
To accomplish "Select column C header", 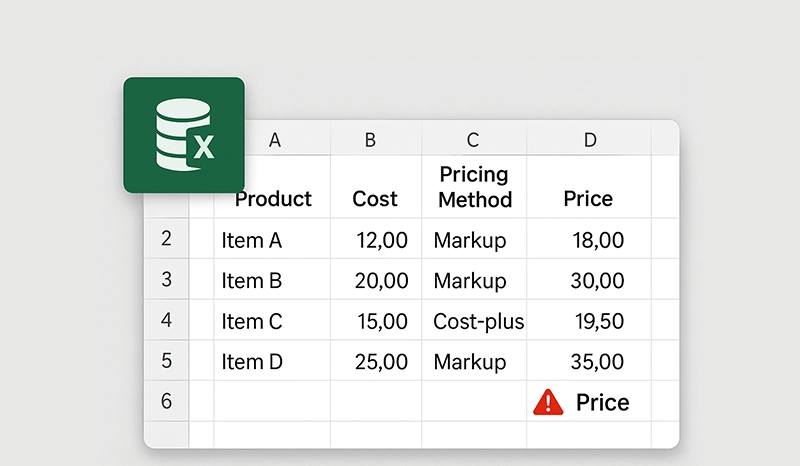I will (473, 139).
